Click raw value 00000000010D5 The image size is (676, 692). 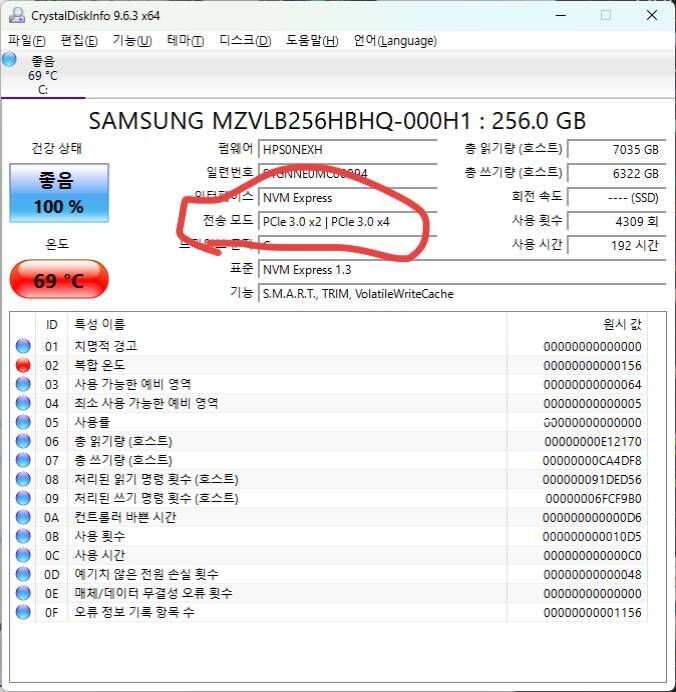tap(592, 536)
